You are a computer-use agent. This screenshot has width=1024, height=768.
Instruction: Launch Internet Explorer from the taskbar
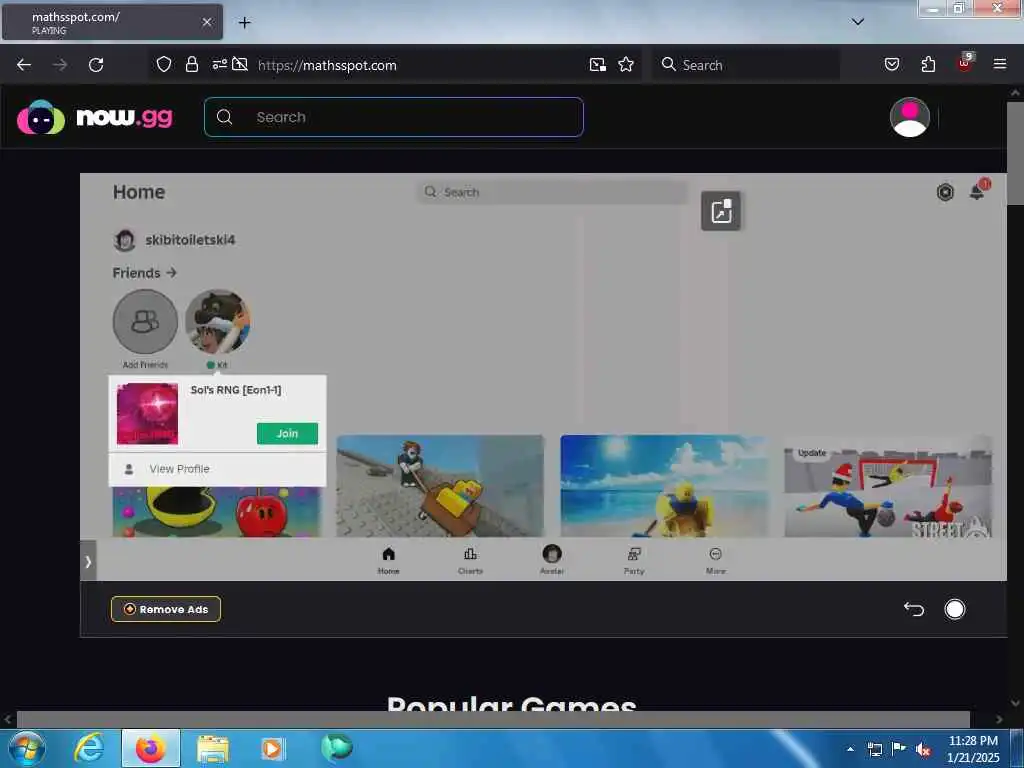pos(88,748)
